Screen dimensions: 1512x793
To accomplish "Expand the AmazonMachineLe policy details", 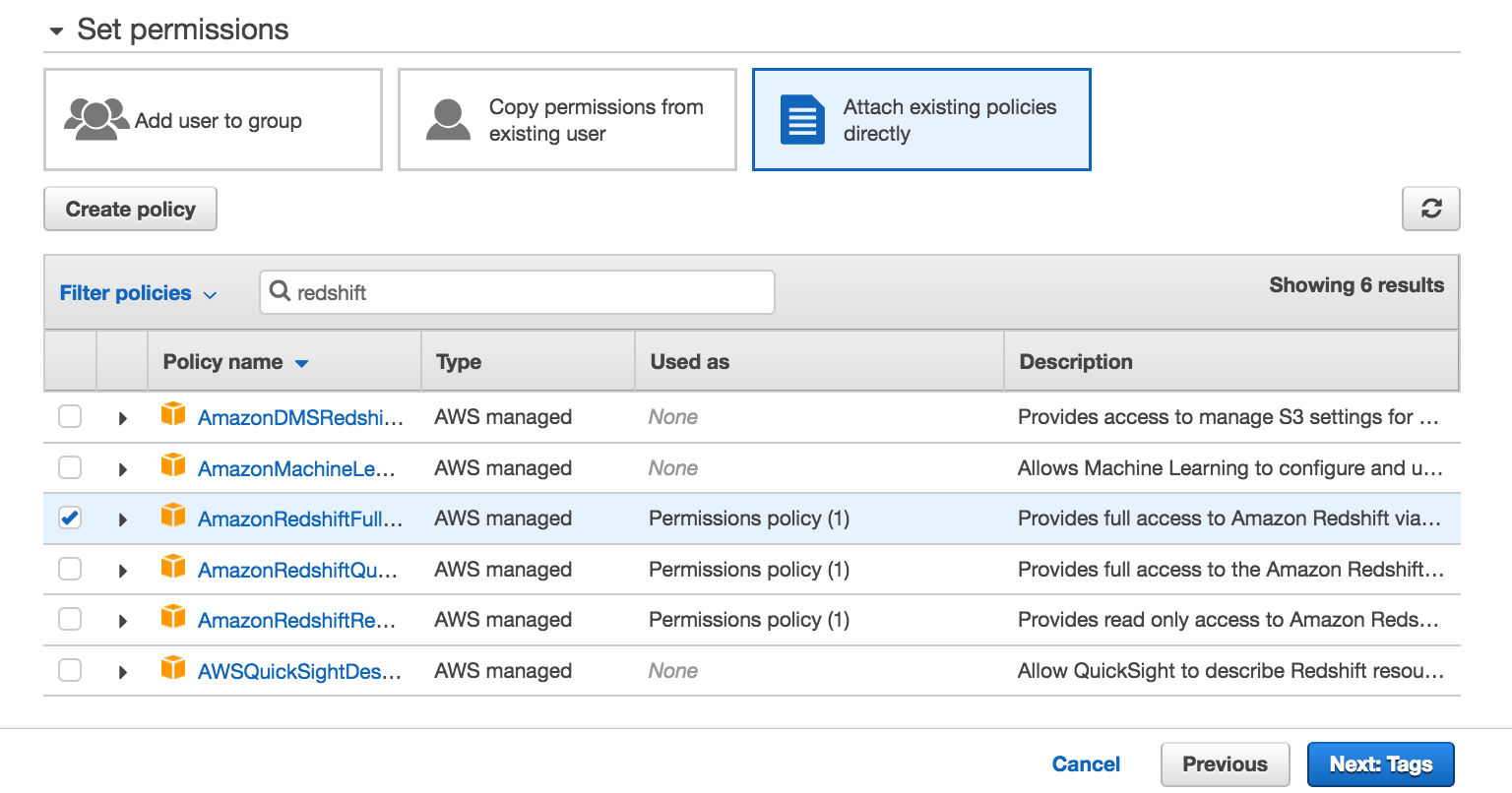I will tap(122, 467).
